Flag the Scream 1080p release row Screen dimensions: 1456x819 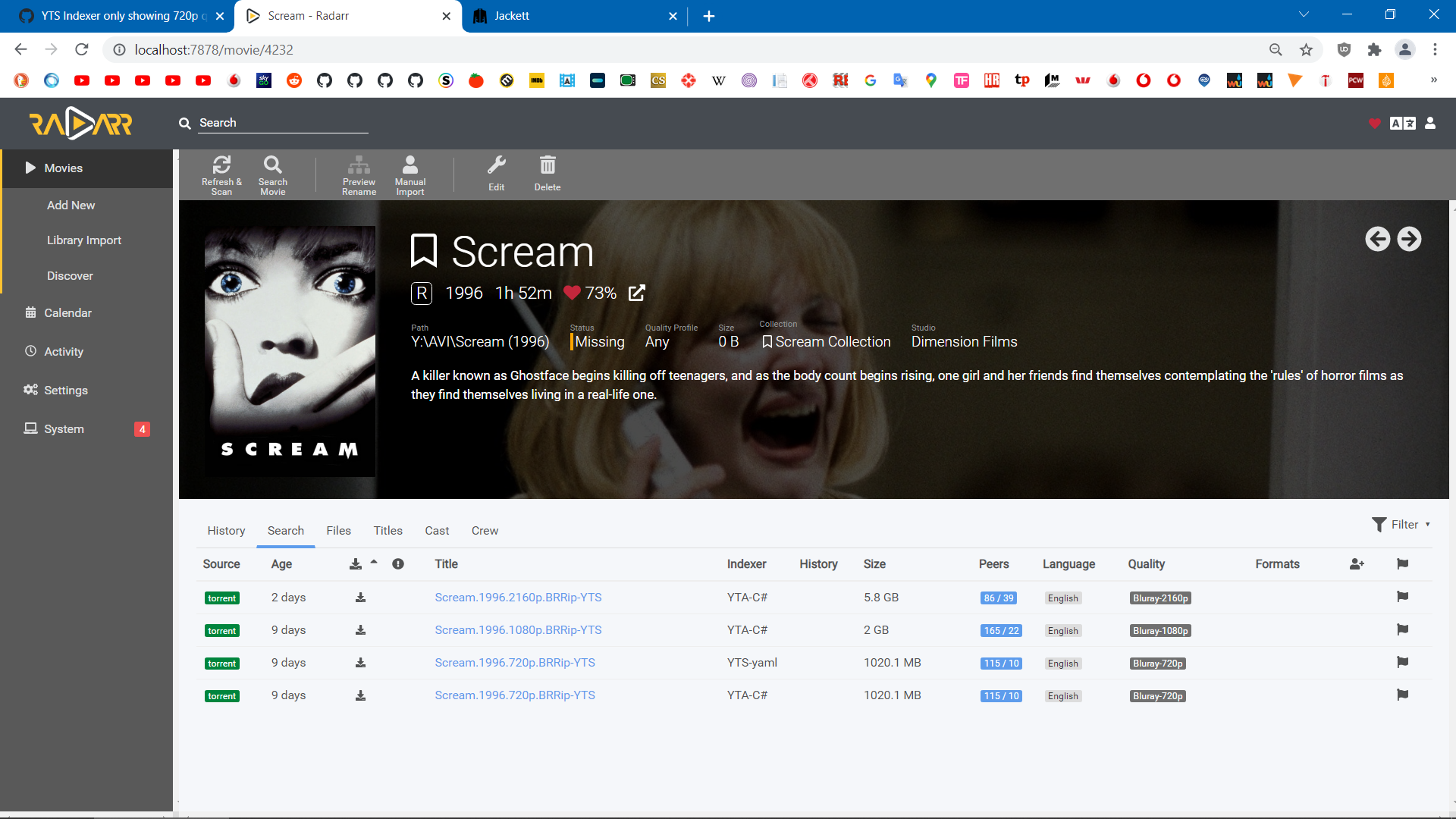[1402, 629]
